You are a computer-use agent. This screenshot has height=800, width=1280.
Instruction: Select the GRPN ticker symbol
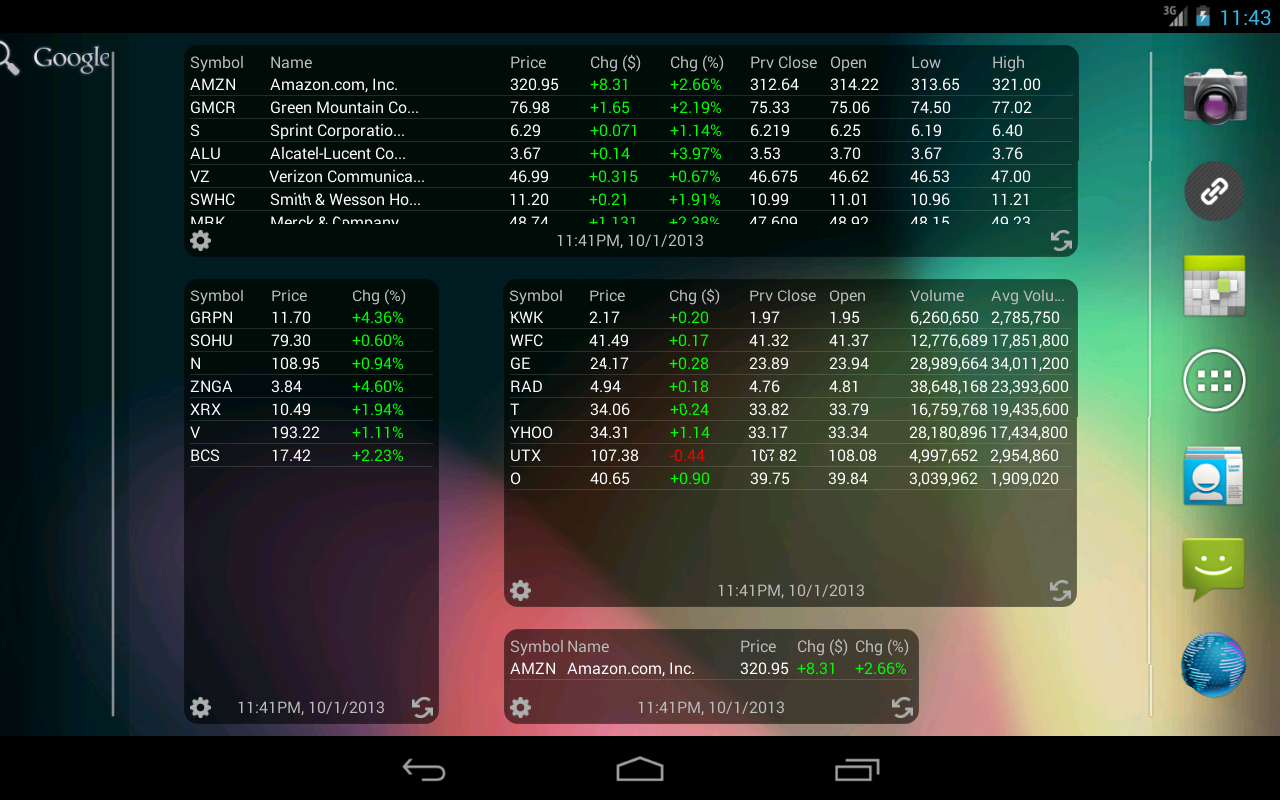211,318
